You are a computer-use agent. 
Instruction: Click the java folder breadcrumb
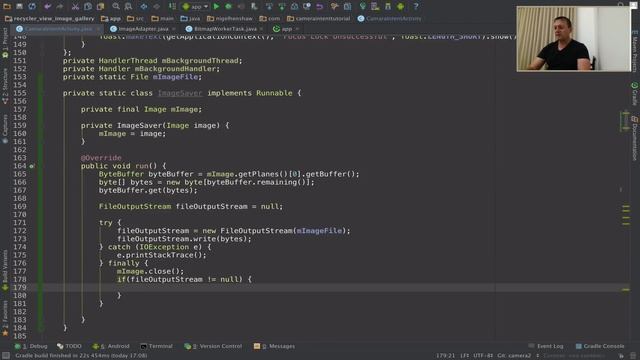[x=190, y=18]
